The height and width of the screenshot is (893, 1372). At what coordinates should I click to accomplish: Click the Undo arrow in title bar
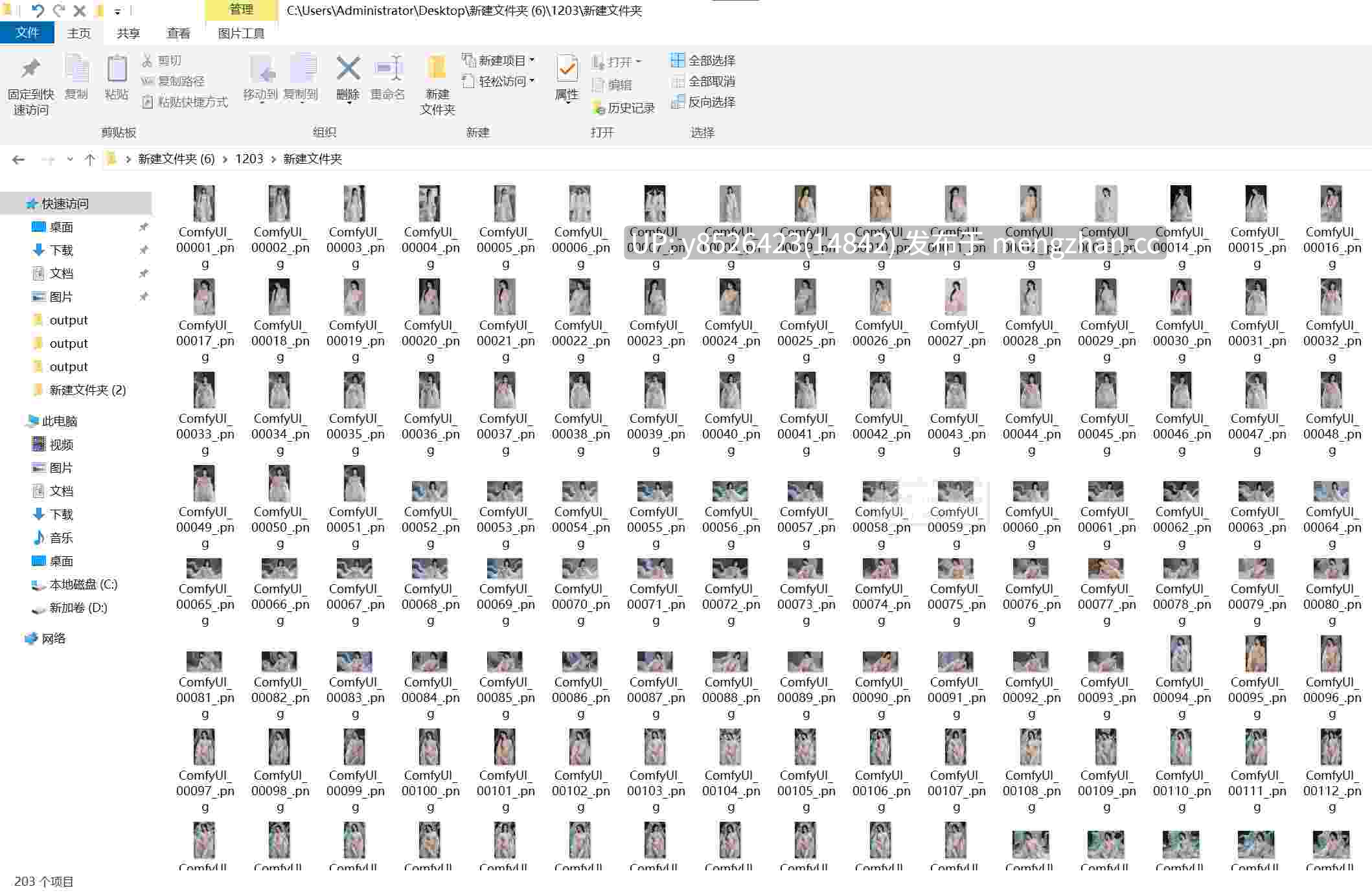37,10
